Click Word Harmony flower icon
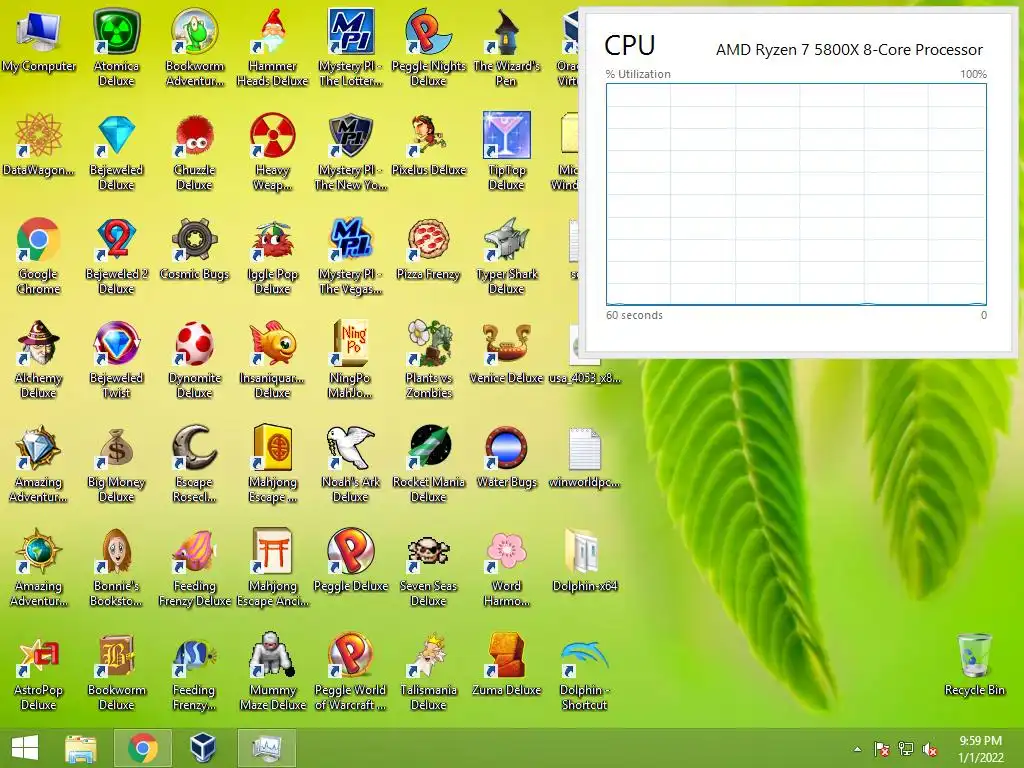The image size is (1024, 768). 506,552
